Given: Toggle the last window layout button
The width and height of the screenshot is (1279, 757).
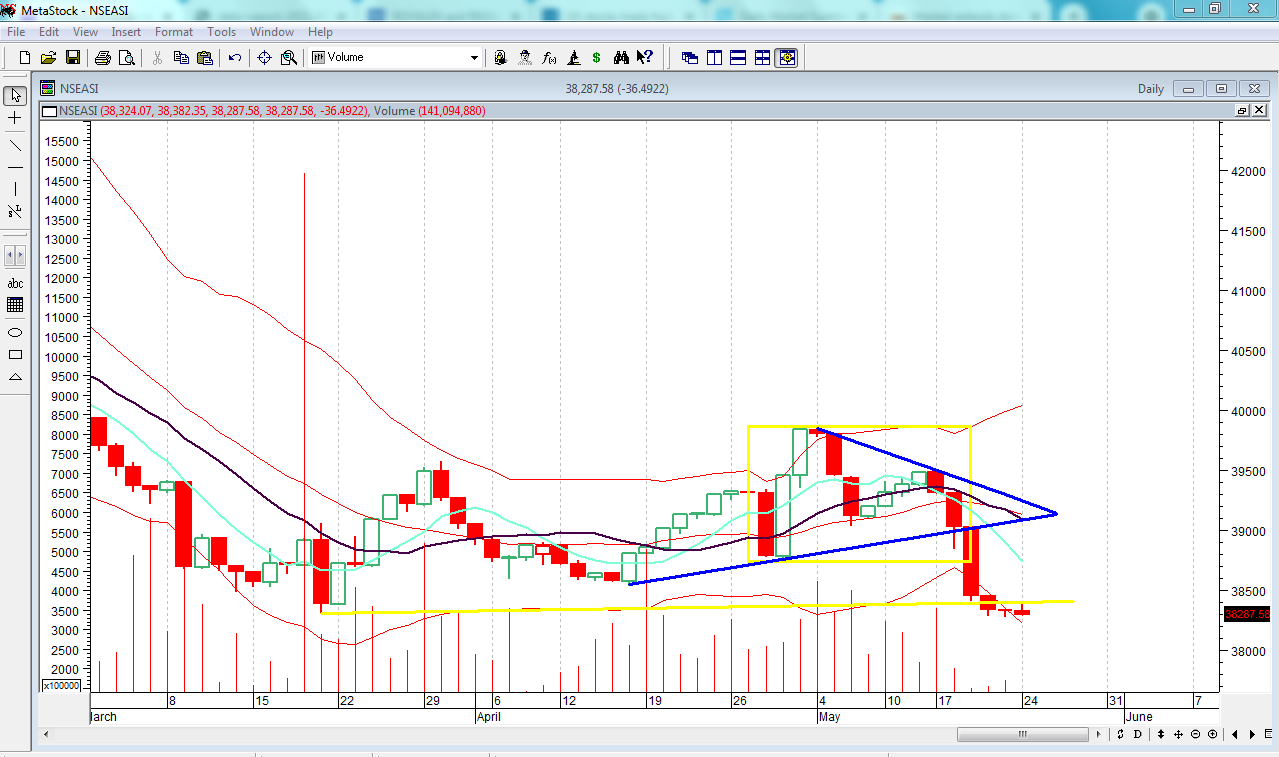Looking at the screenshot, I should coord(787,58).
